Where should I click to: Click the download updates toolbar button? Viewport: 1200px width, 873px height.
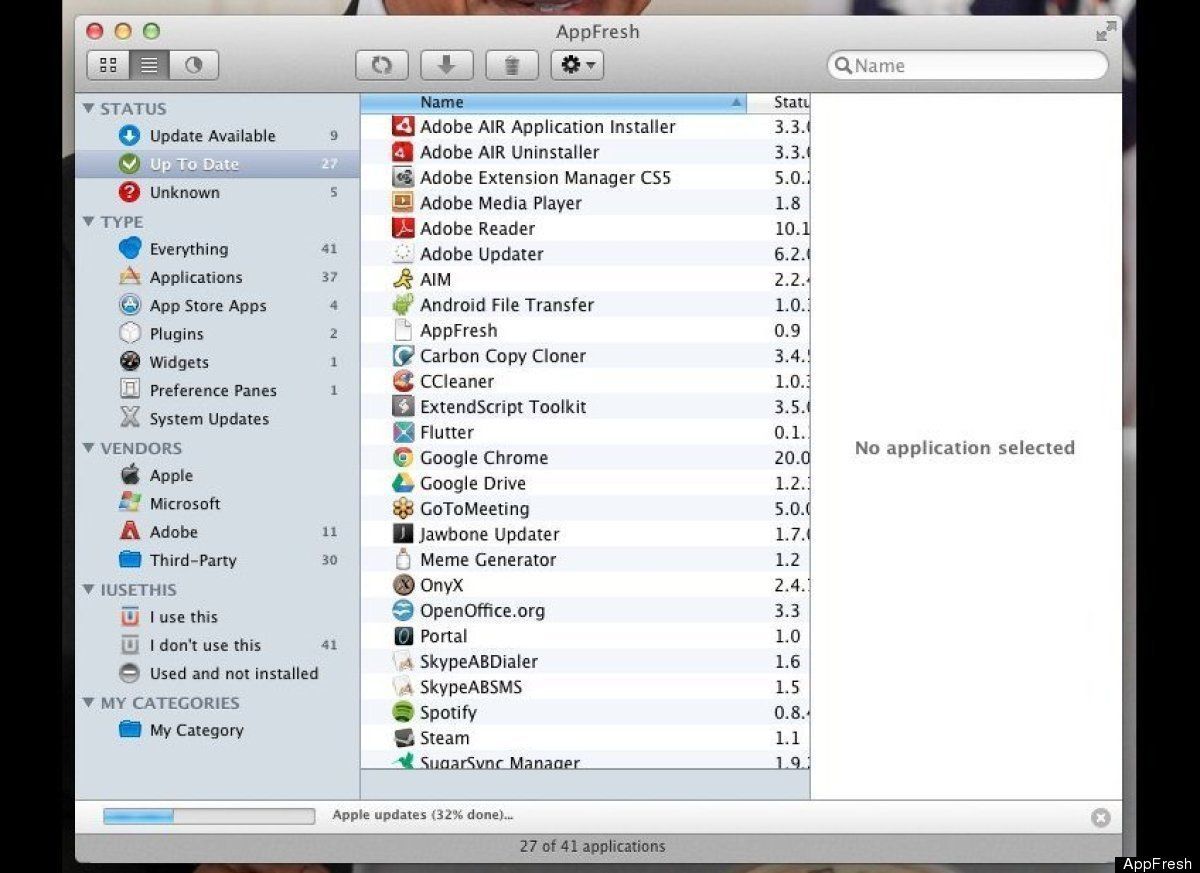447,66
